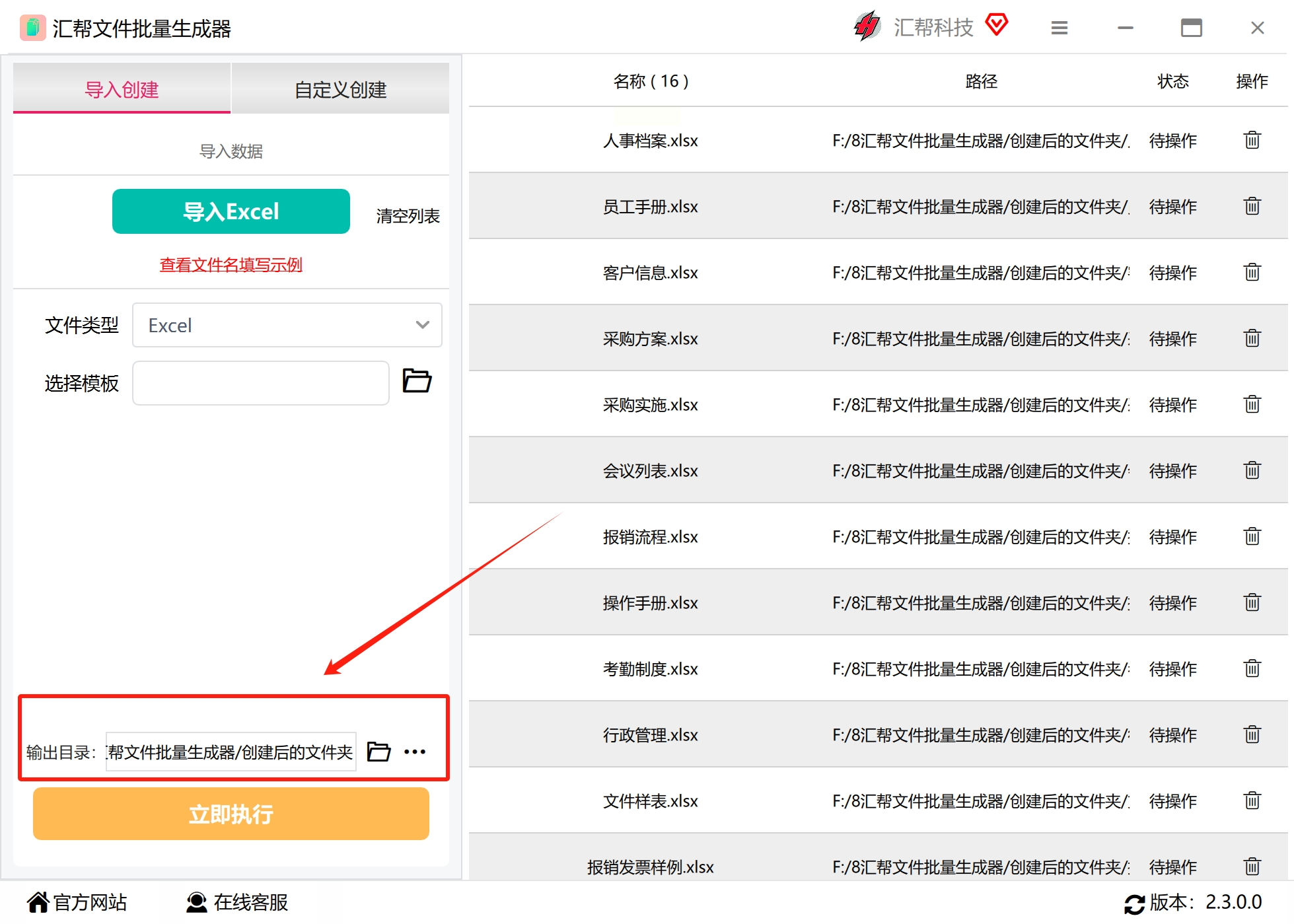Click the 导入Excel button

(x=231, y=211)
